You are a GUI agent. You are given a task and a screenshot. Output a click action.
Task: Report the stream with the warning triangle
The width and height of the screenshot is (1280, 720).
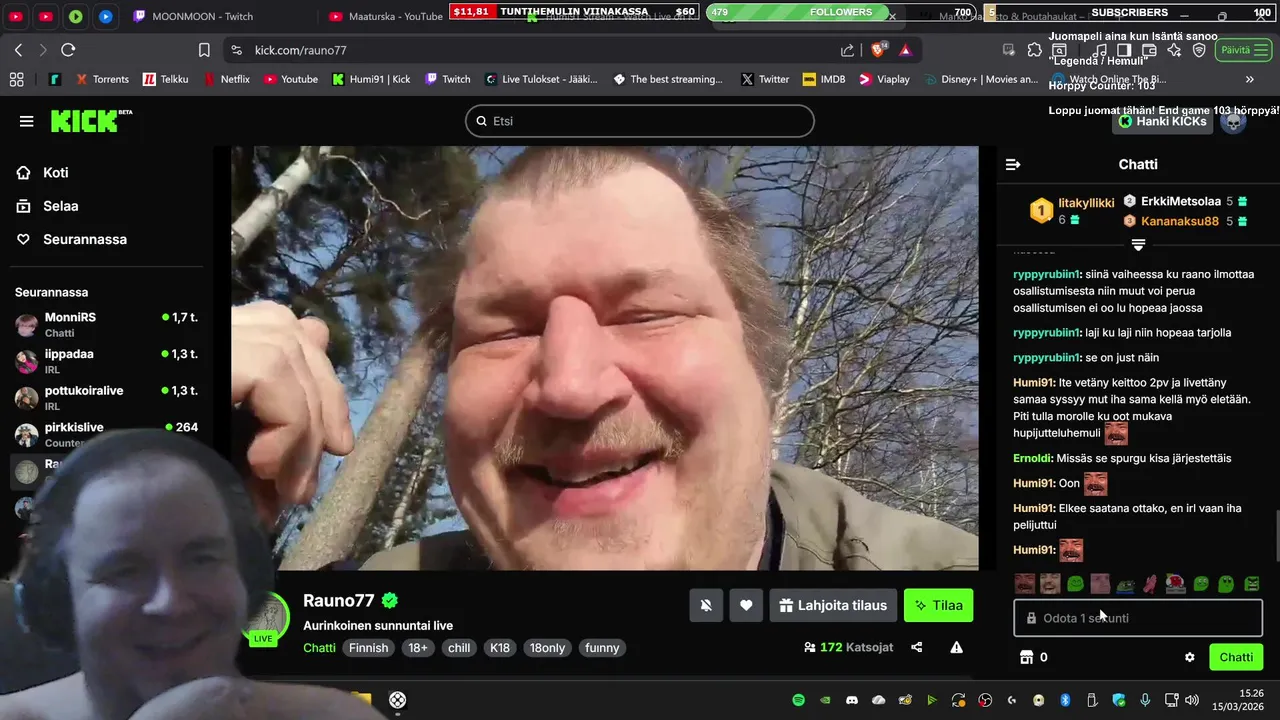[x=956, y=647]
